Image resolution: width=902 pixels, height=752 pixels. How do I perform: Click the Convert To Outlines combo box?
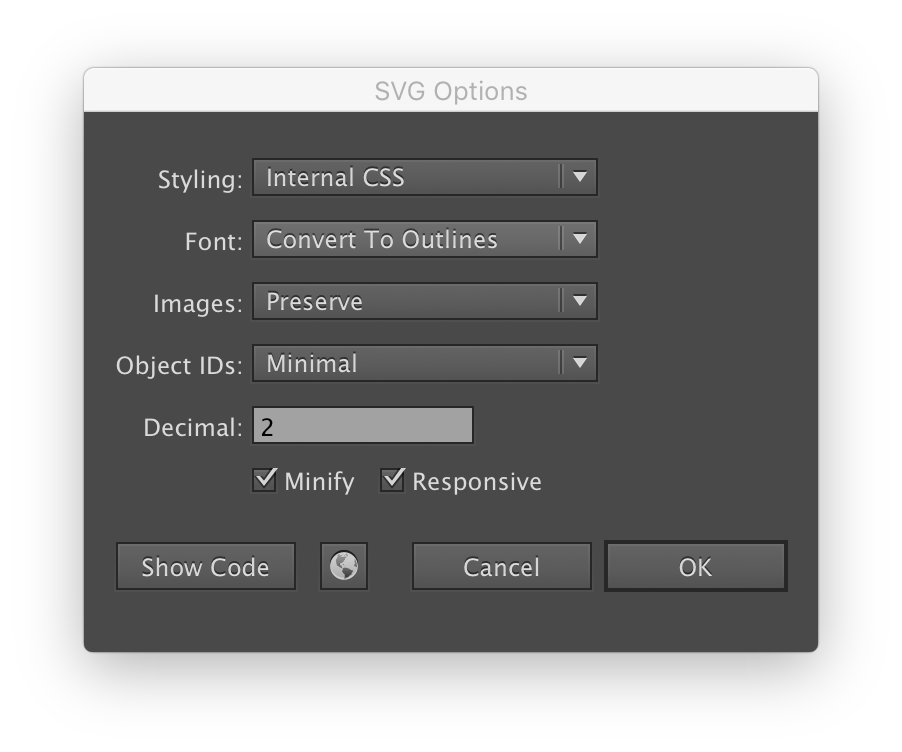[x=425, y=239]
